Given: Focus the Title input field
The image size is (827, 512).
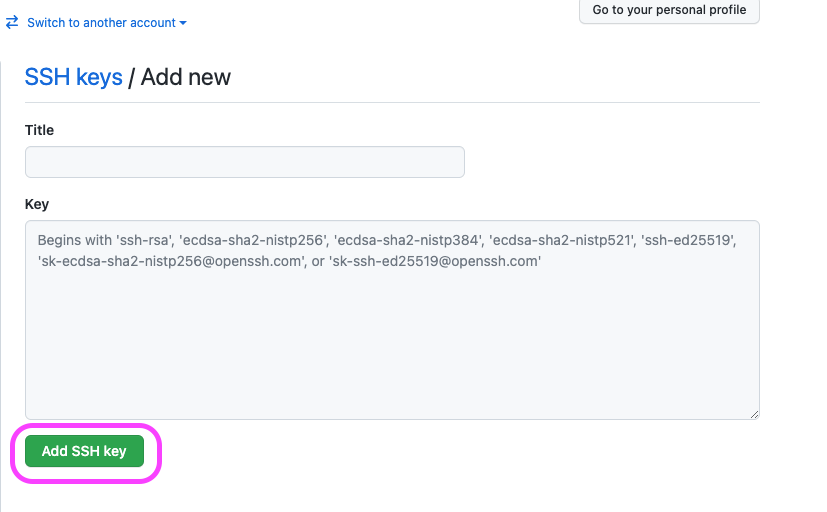Looking at the screenshot, I should click(x=245, y=162).
